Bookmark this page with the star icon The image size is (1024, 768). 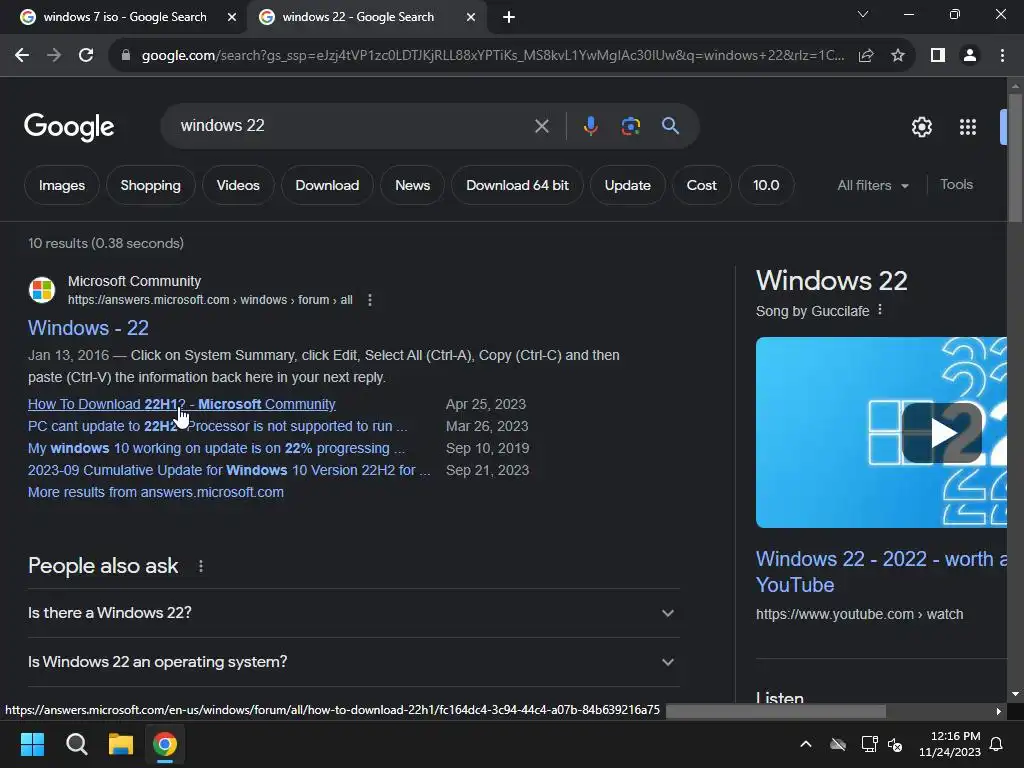pos(898,56)
